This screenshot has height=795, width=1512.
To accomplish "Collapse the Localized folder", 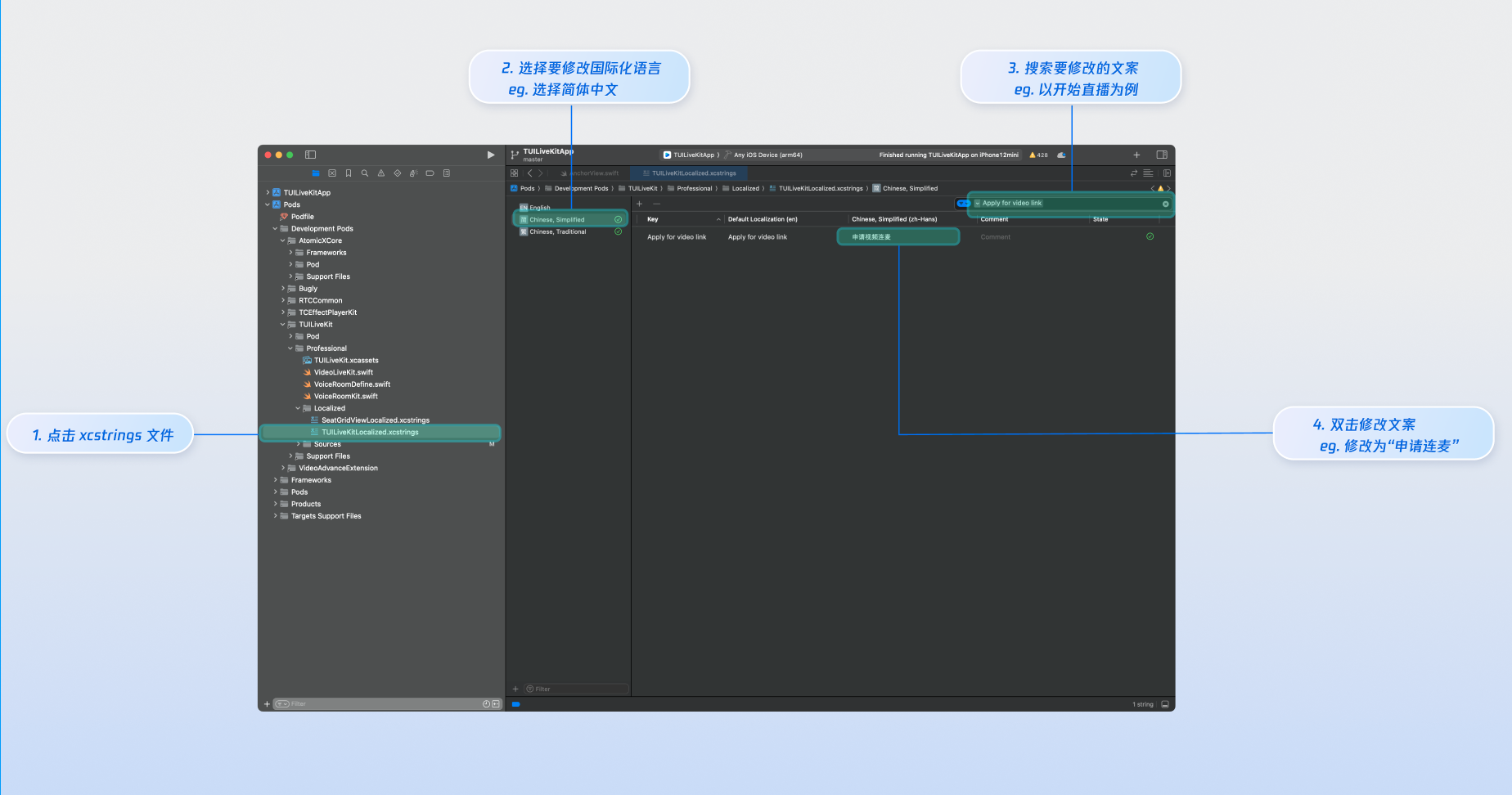I will [x=298, y=408].
